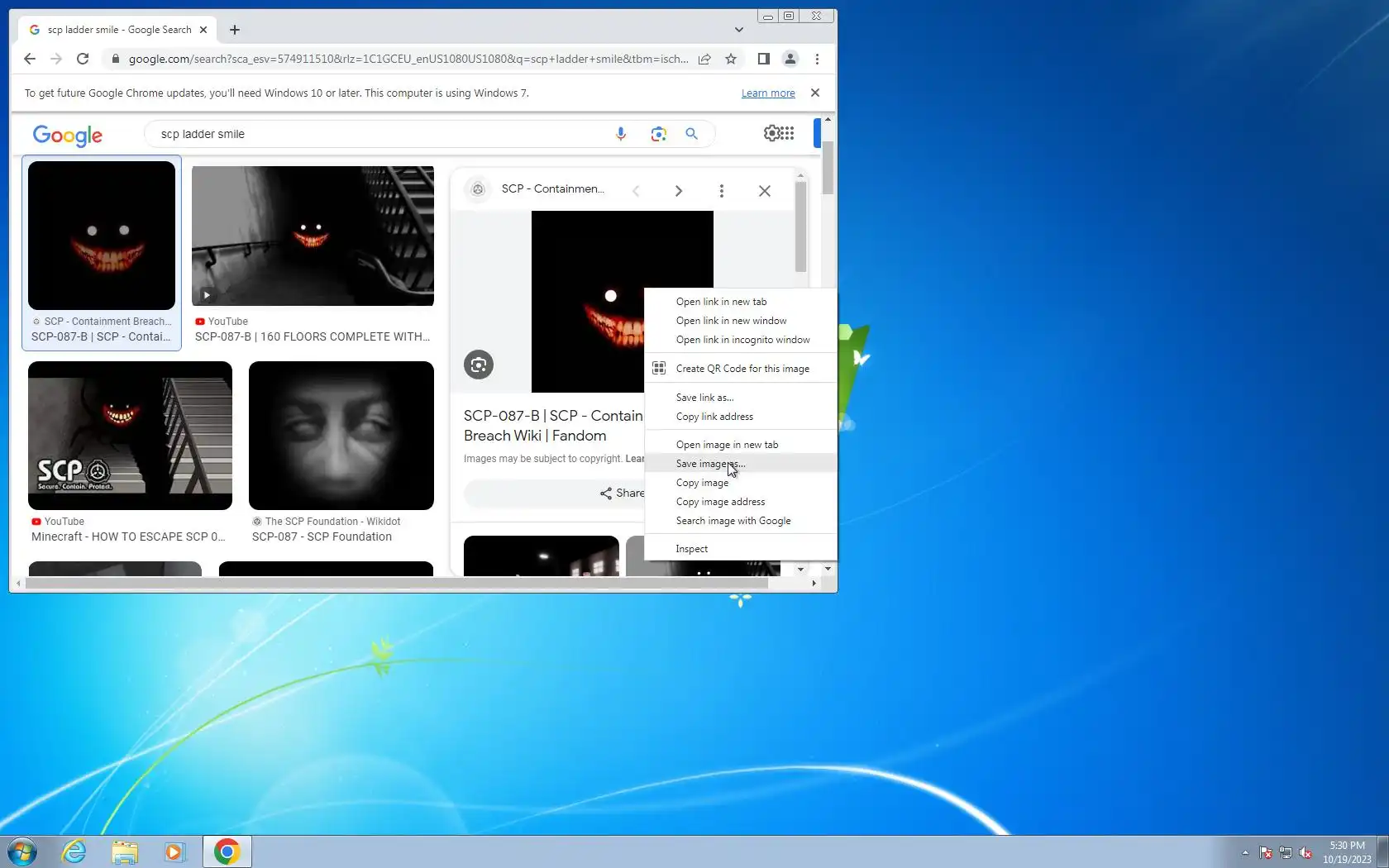The width and height of the screenshot is (1389, 868).
Task: Close the scp ladder smile tab
Action: click(x=203, y=30)
